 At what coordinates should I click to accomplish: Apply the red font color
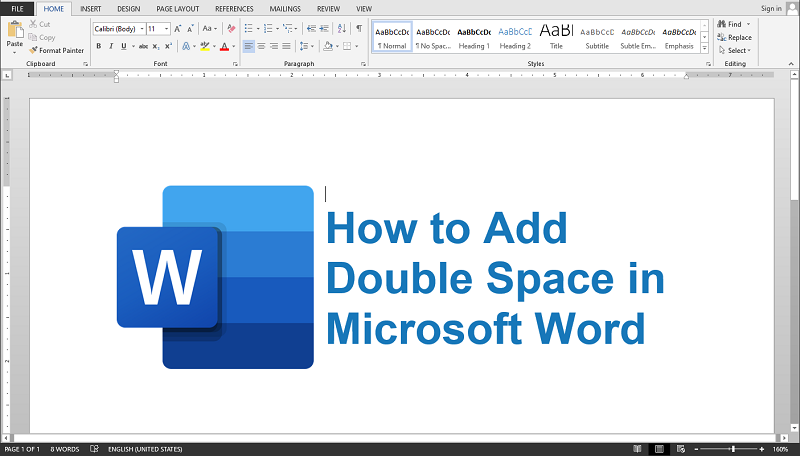pos(224,46)
